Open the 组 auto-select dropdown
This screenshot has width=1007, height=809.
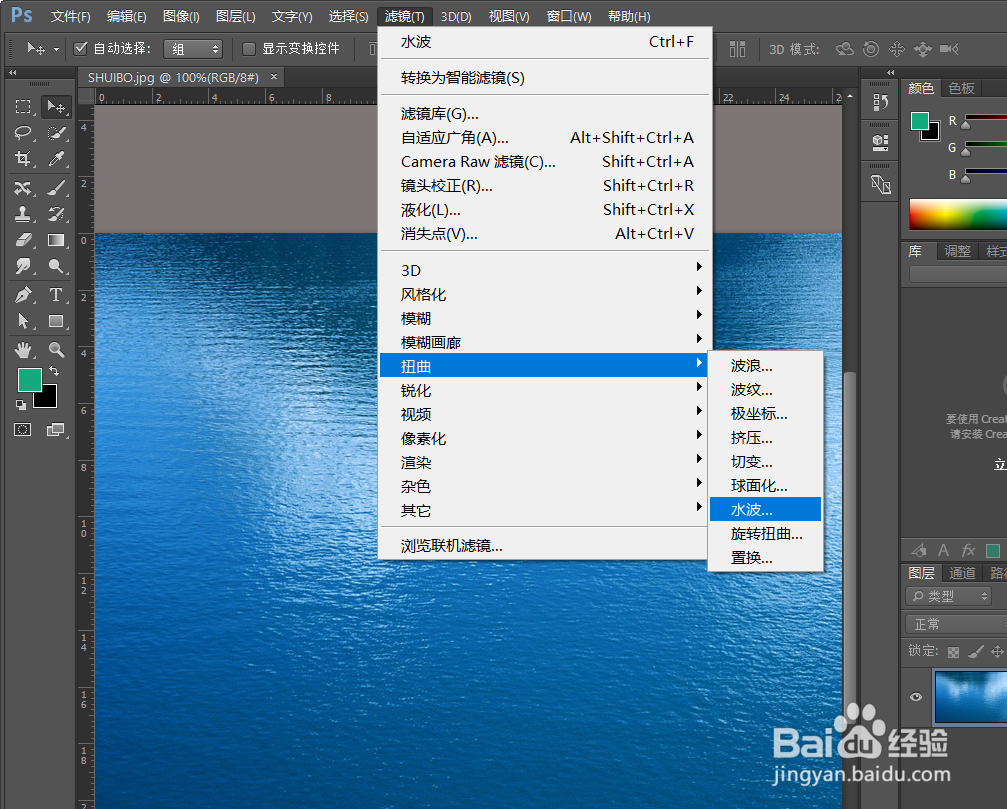pos(193,49)
